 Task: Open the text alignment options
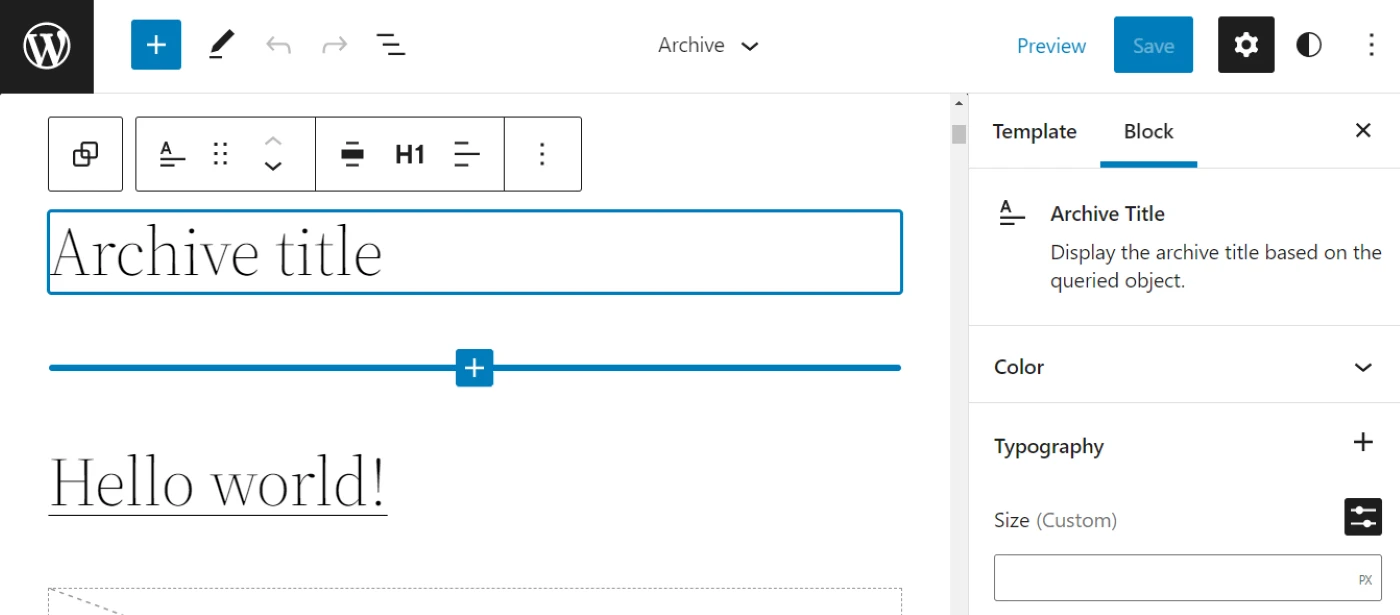[467, 154]
